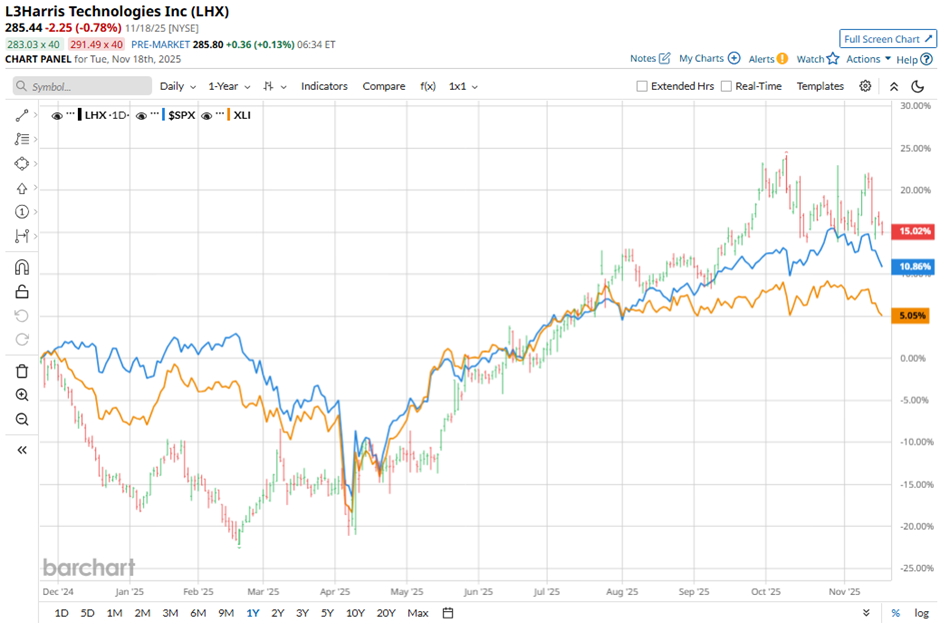The width and height of the screenshot is (940, 623).
Task: Select the 2Y time range
Action: tap(278, 613)
